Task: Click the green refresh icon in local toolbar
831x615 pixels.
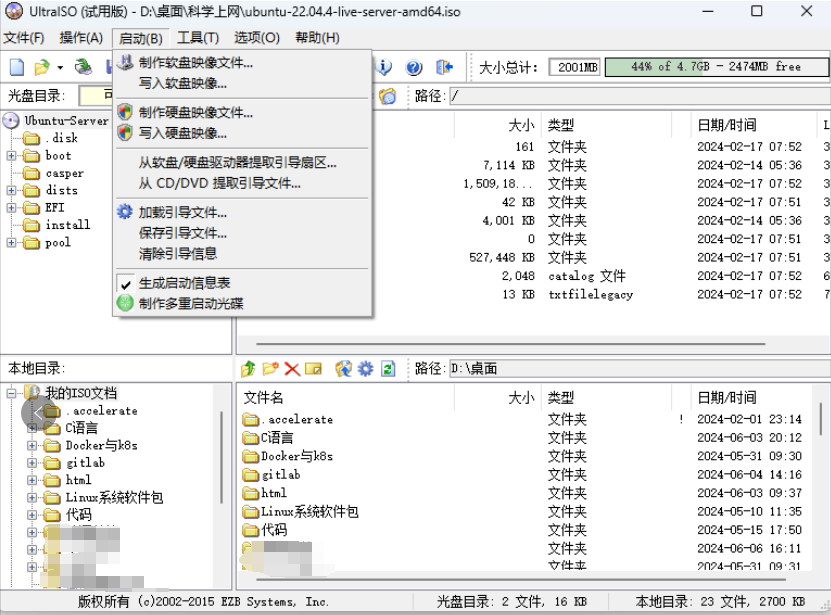Action: click(388, 368)
